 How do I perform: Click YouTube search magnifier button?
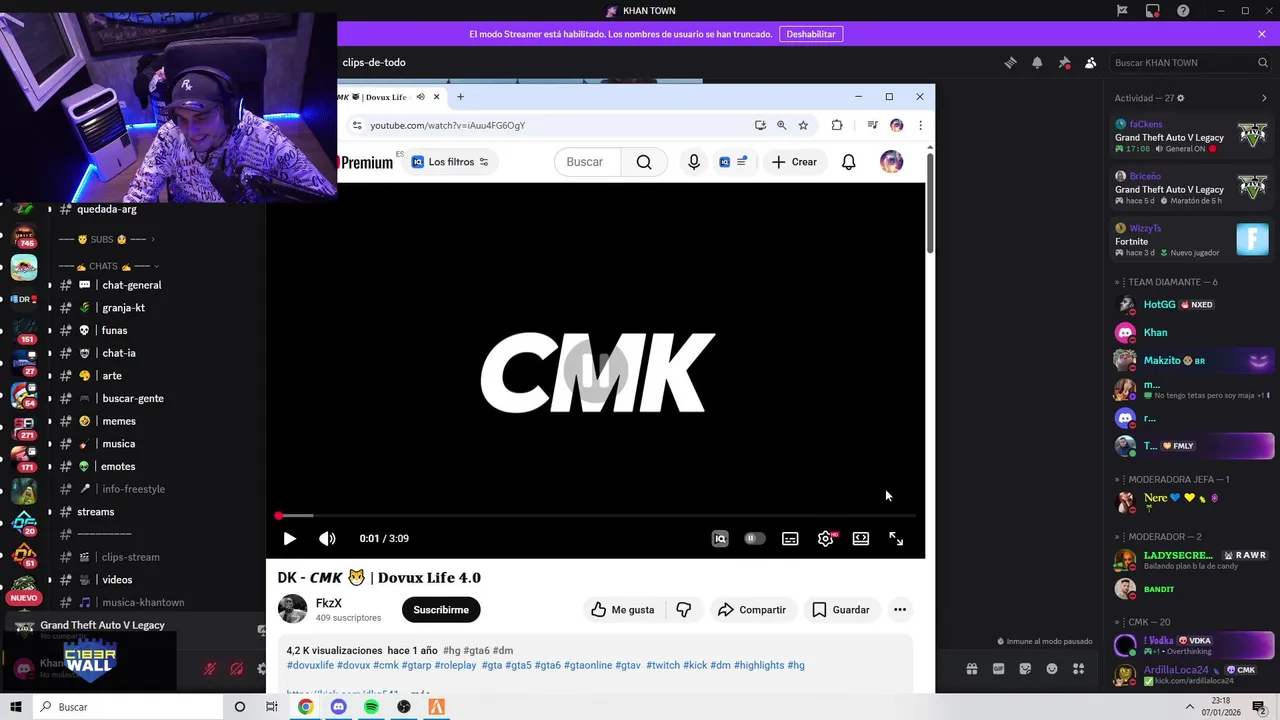pyautogui.click(x=644, y=162)
